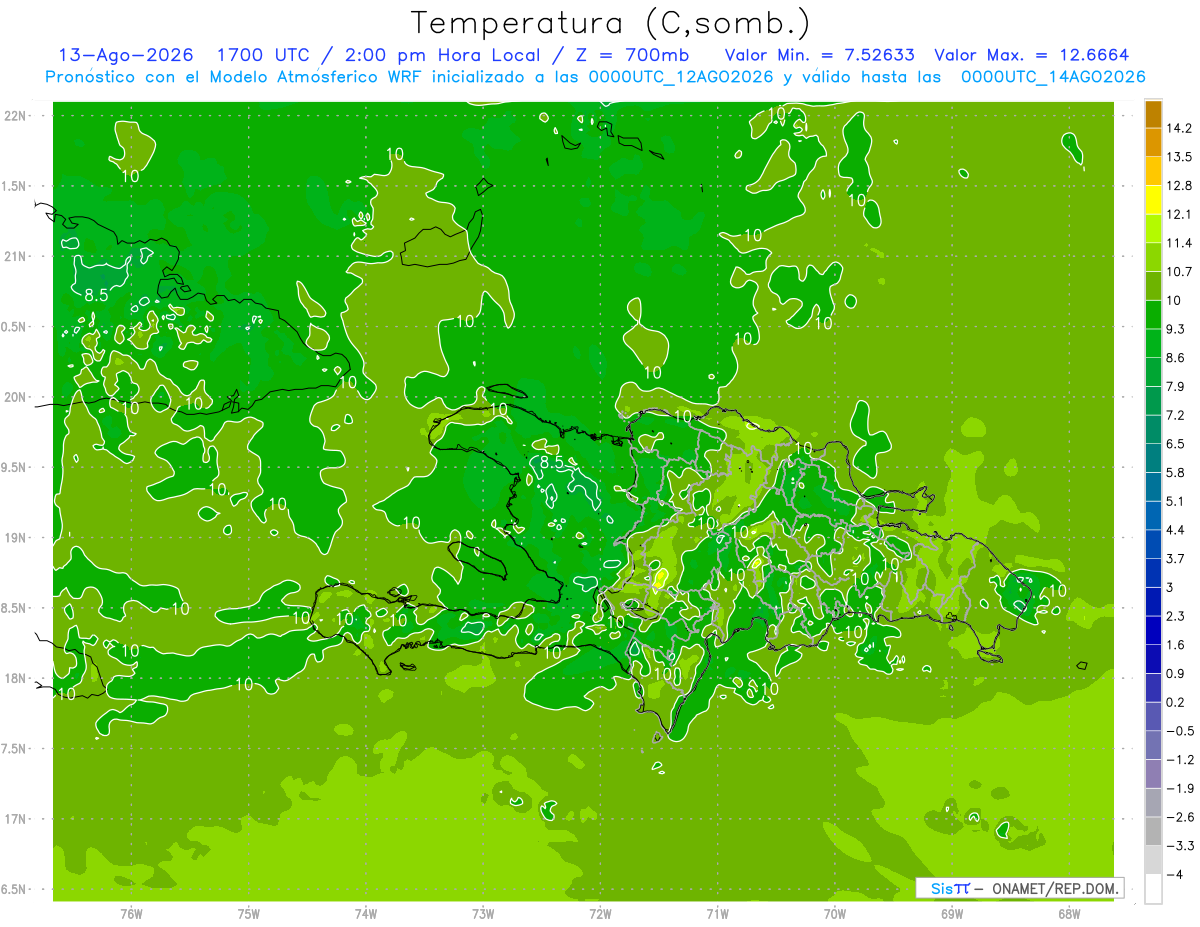The height and width of the screenshot is (927, 1200).
Task: Pick the purple swatch between -1.9 and -1.2
Action: 1153,775
